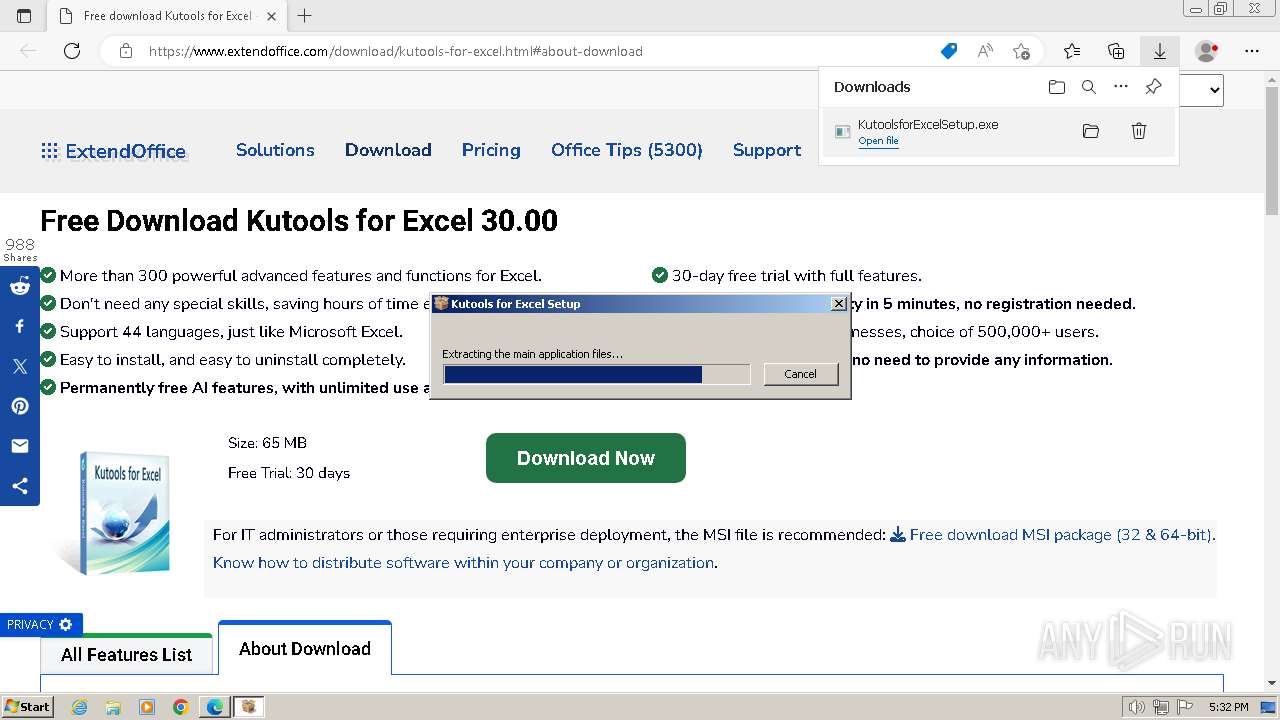The width and height of the screenshot is (1280, 720).
Task: Open Chrome from taskbar
Action: pos(180,707)
